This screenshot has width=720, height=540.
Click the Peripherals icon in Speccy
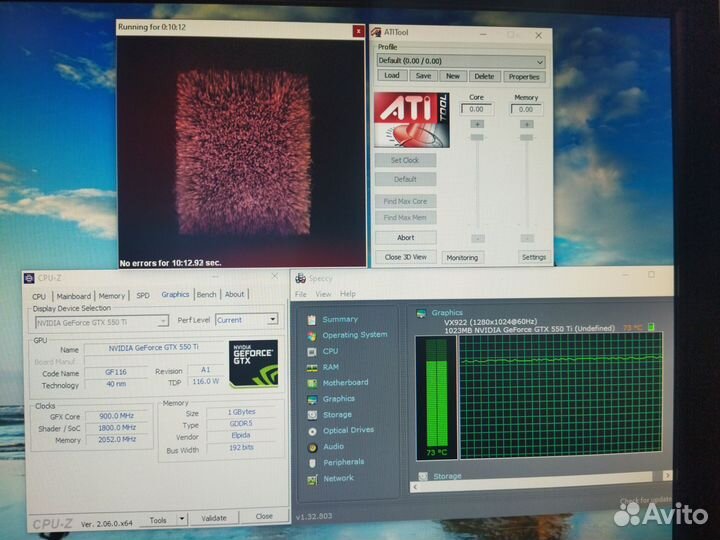coord(312,463)
